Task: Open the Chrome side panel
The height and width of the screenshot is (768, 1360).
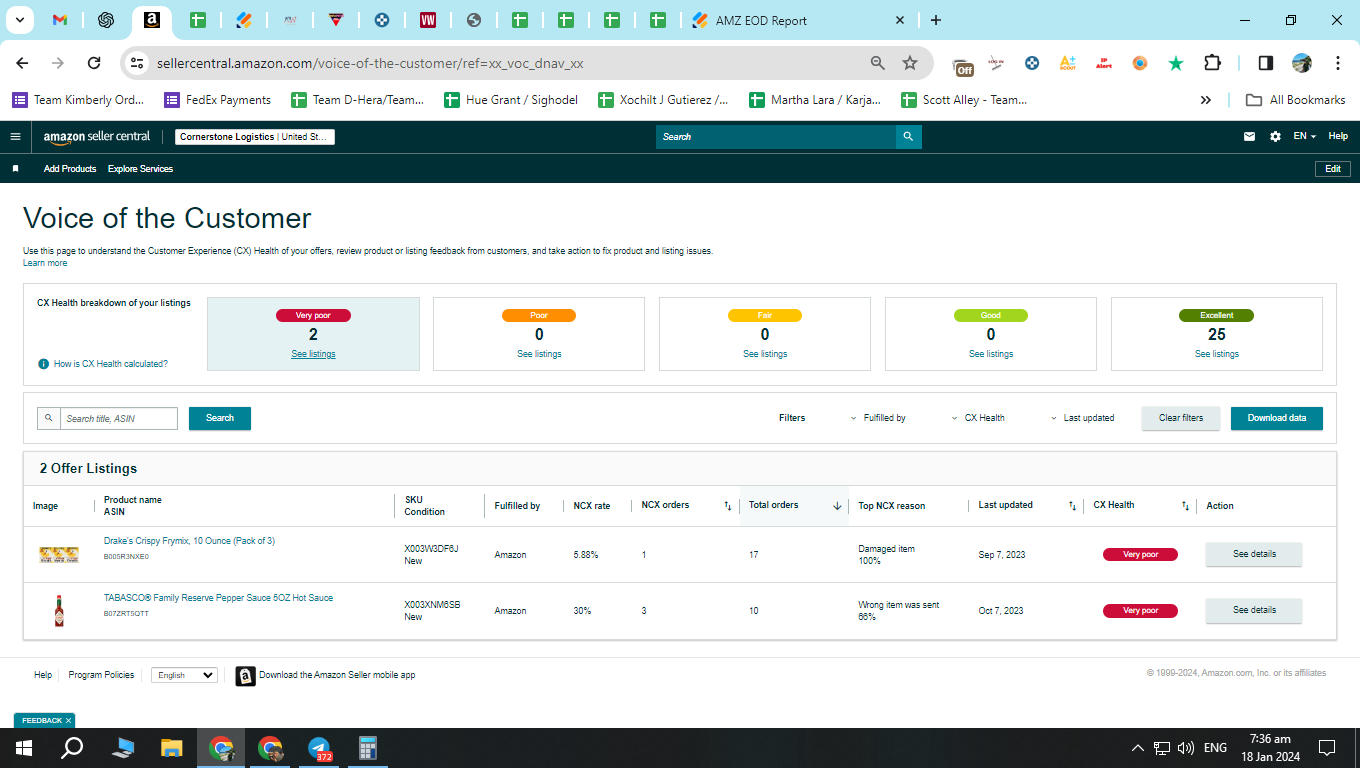Action: tap(1265, 63)
